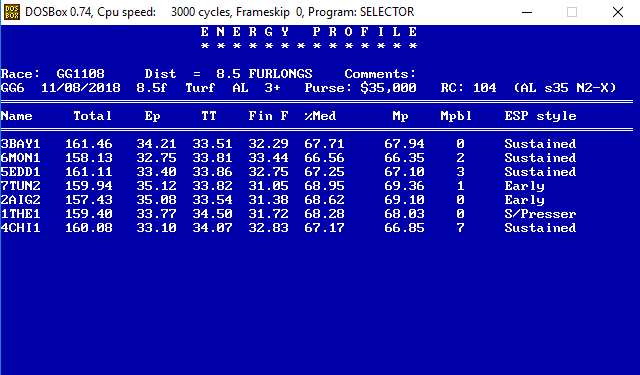This screenshot has width=640, height=375.
Task: Click the Mp column header
Action: [x=400, y=116]
